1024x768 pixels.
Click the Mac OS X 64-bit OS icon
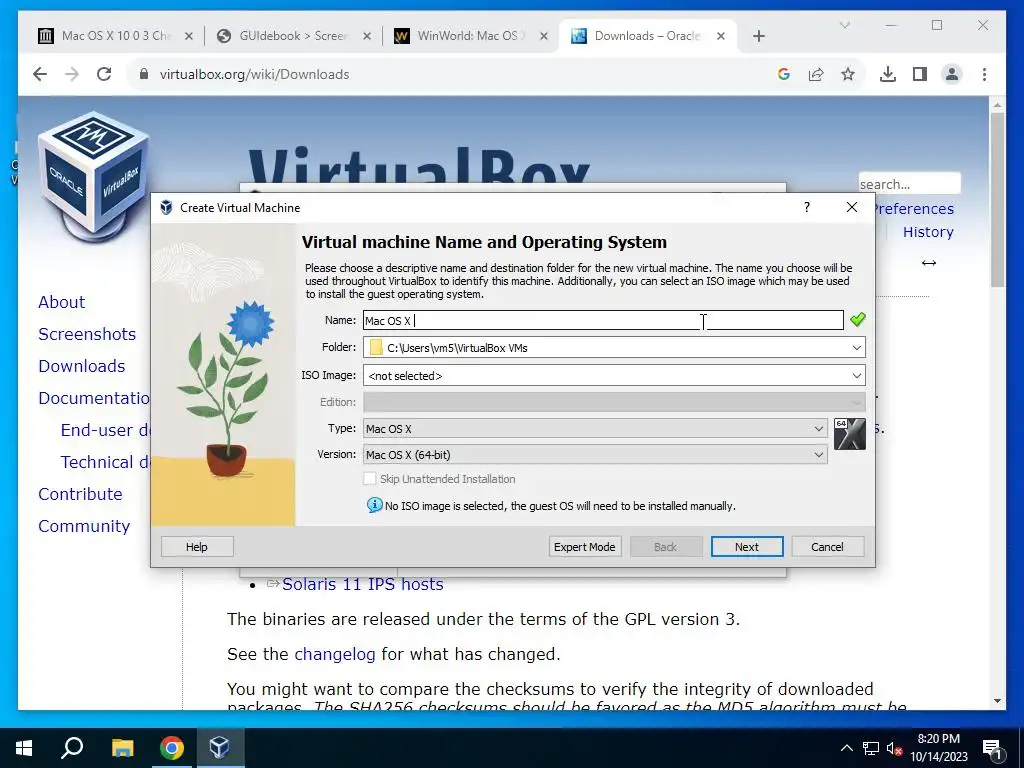click(850, 434)
